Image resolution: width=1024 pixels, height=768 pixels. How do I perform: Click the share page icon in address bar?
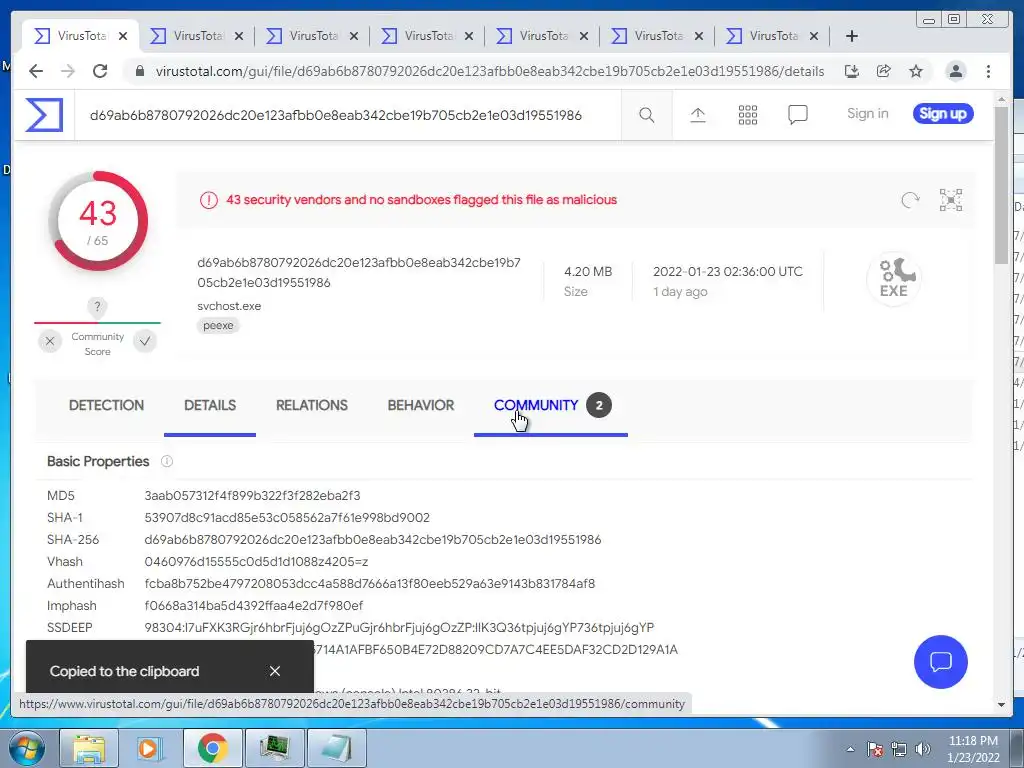pos(884,71)
